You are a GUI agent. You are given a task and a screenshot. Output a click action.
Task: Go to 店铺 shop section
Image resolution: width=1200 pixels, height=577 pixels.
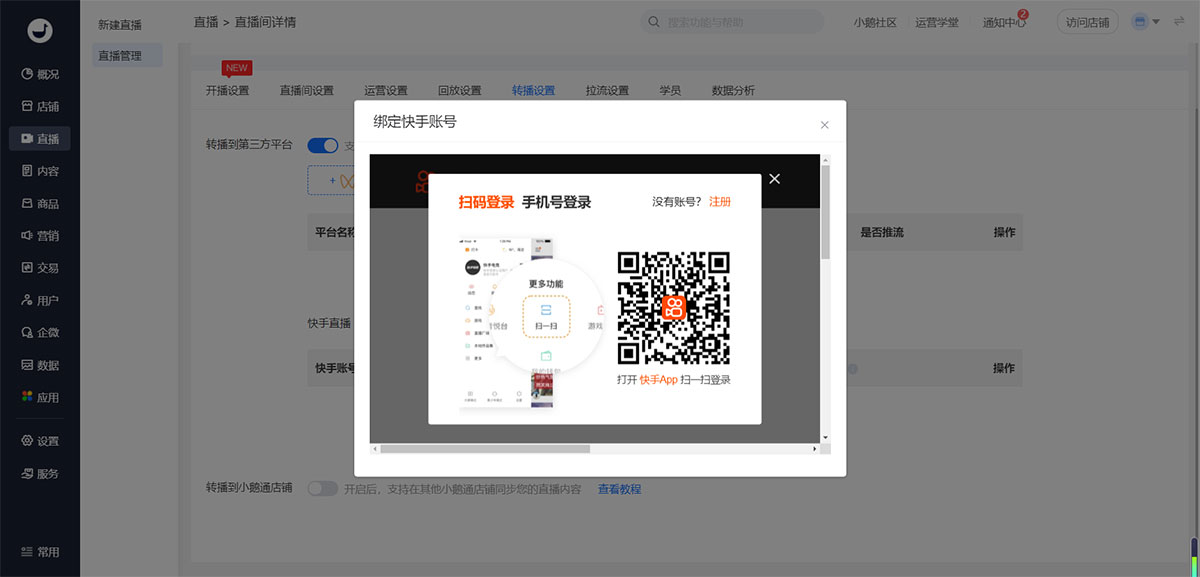point(40,106)
